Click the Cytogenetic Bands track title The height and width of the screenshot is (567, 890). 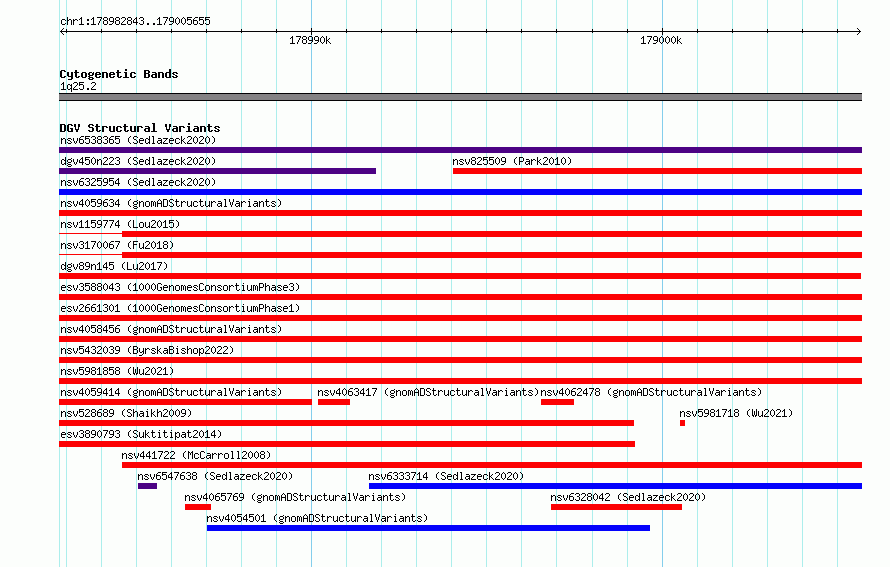pyautogui.click(x=119, y=74)
